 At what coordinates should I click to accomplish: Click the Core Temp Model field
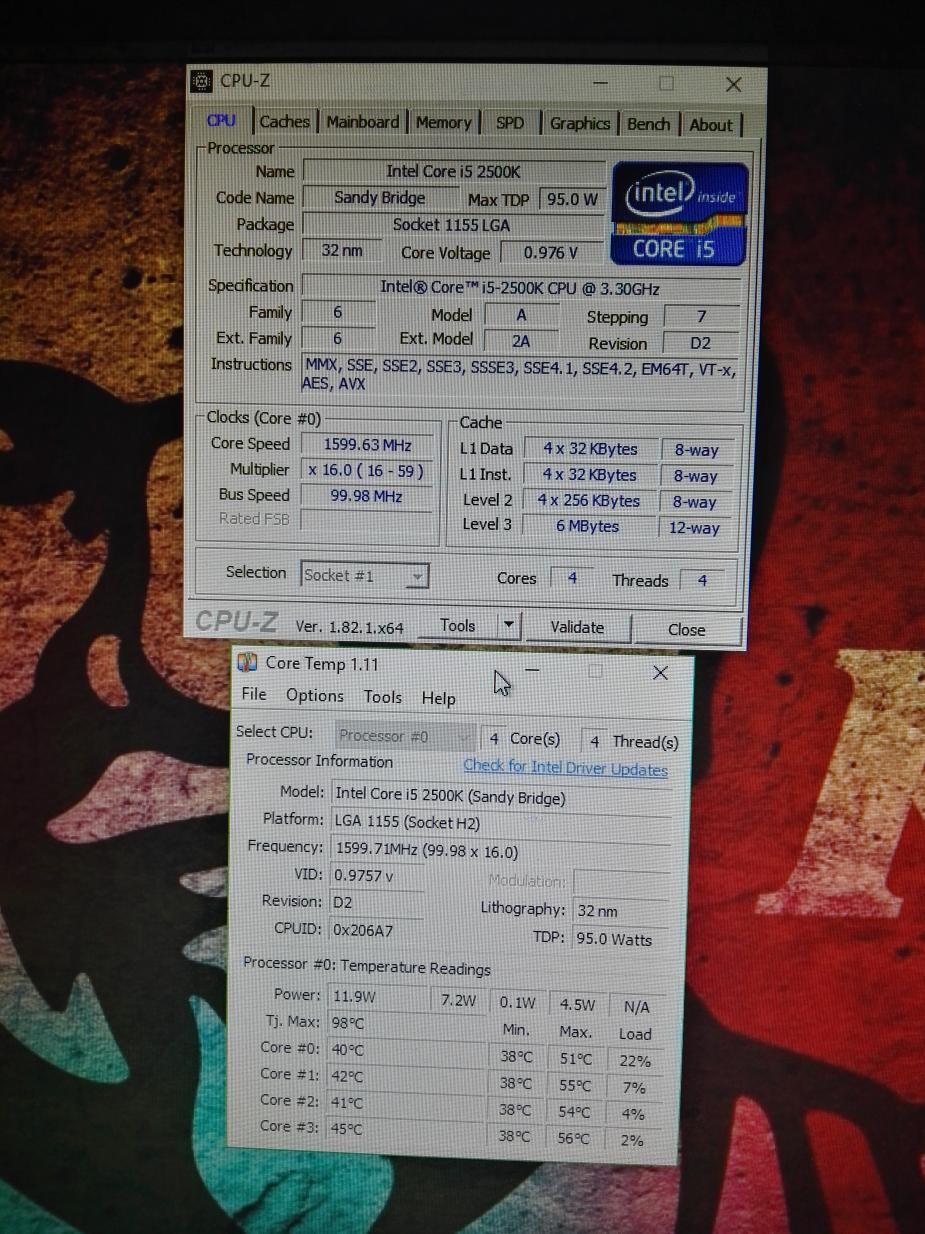(500, 797)
